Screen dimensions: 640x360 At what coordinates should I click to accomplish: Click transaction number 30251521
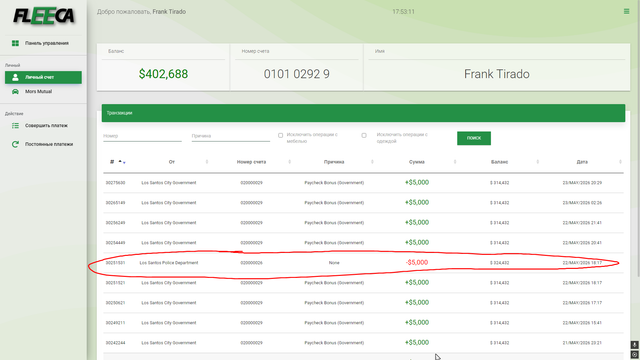[116, 283]
